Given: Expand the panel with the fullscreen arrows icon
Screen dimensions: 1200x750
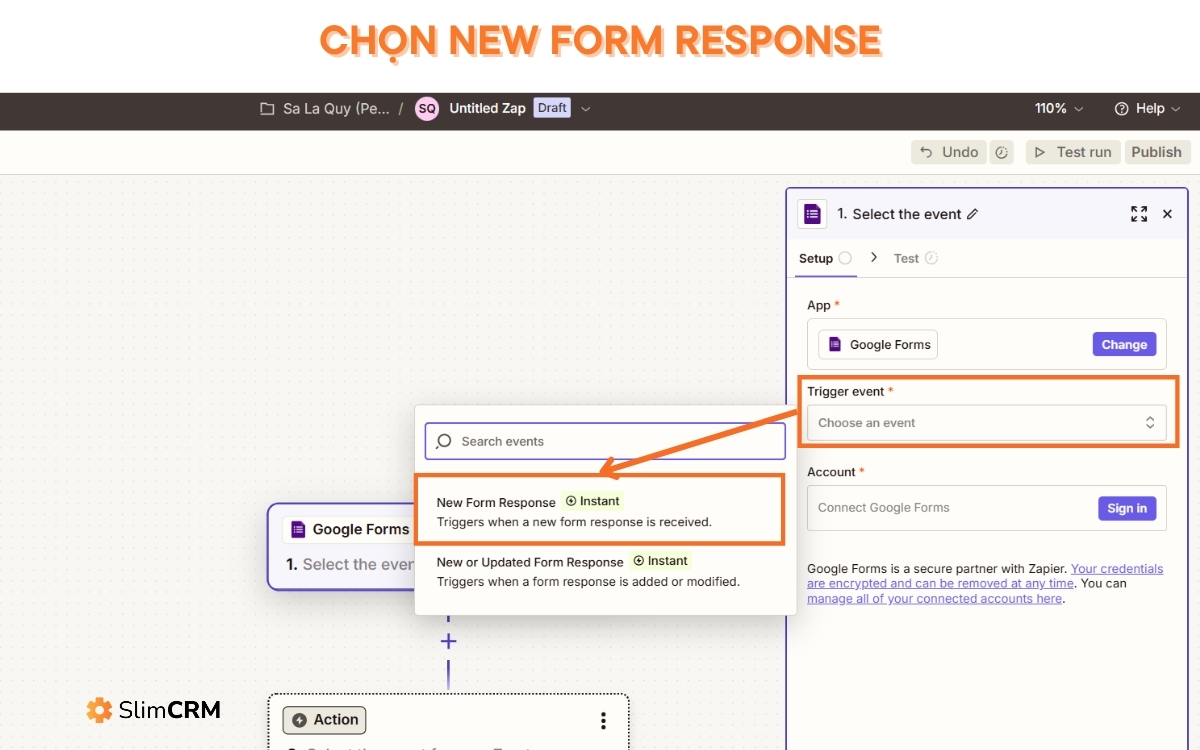Looking at the screenshot, I should [1139, 214].
